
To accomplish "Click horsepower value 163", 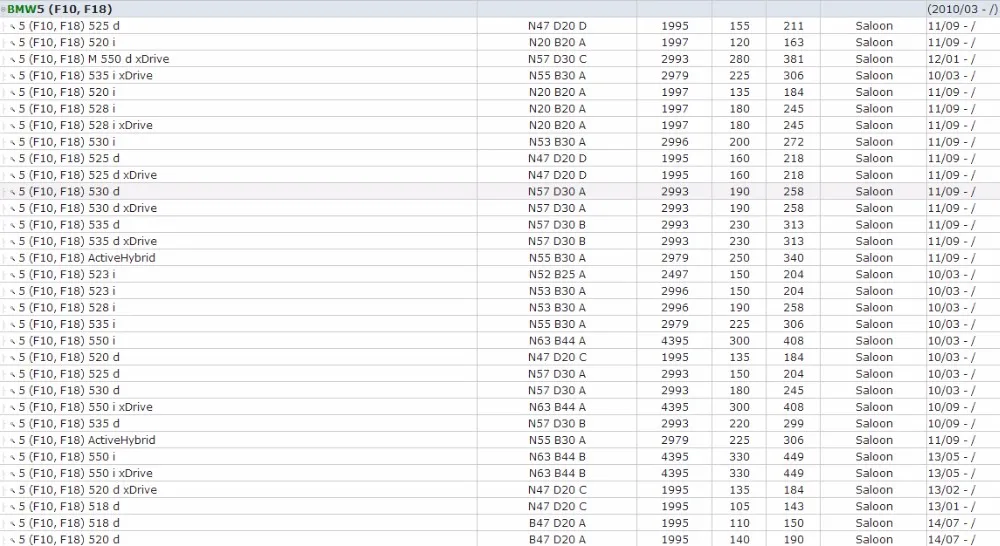I will coord(794,42).
